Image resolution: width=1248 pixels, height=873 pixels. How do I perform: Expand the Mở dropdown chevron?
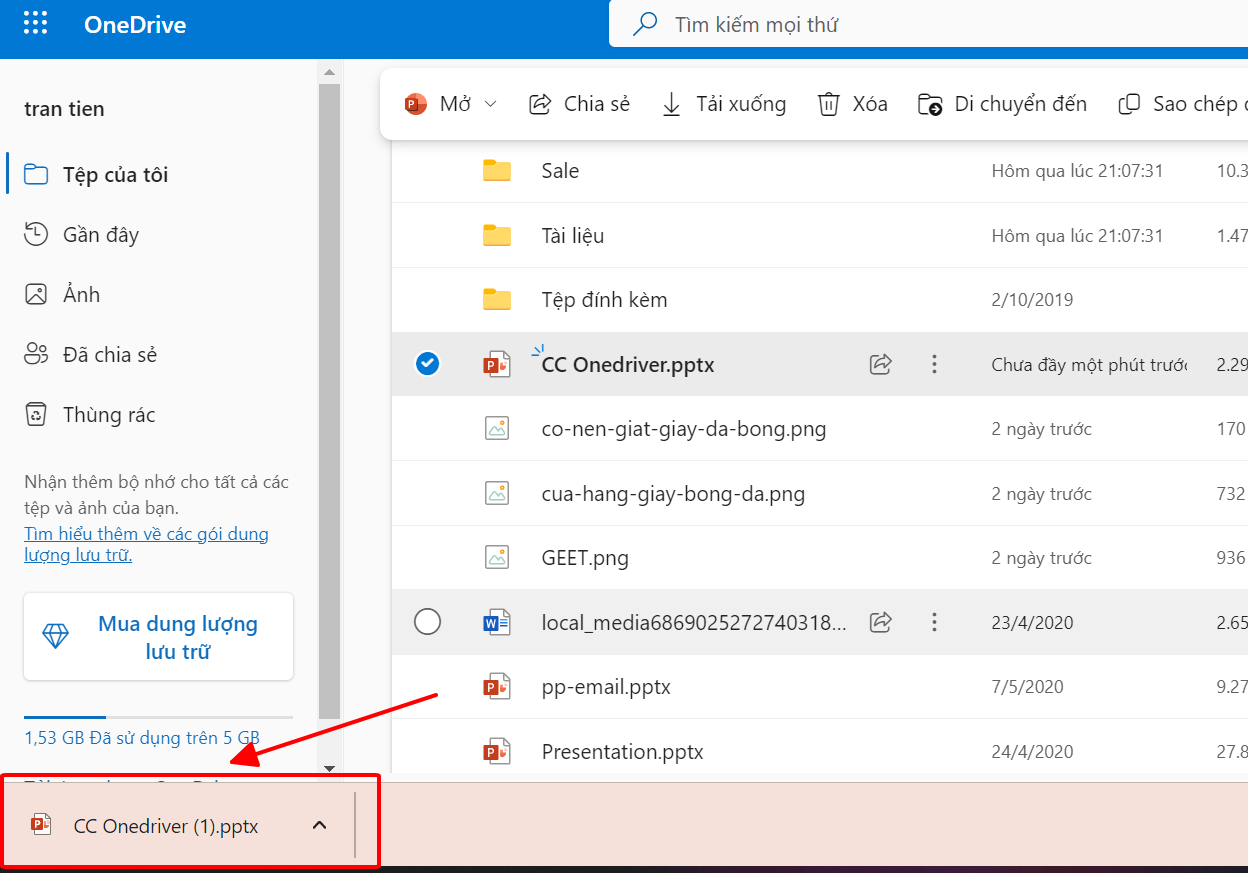(490, 104)
